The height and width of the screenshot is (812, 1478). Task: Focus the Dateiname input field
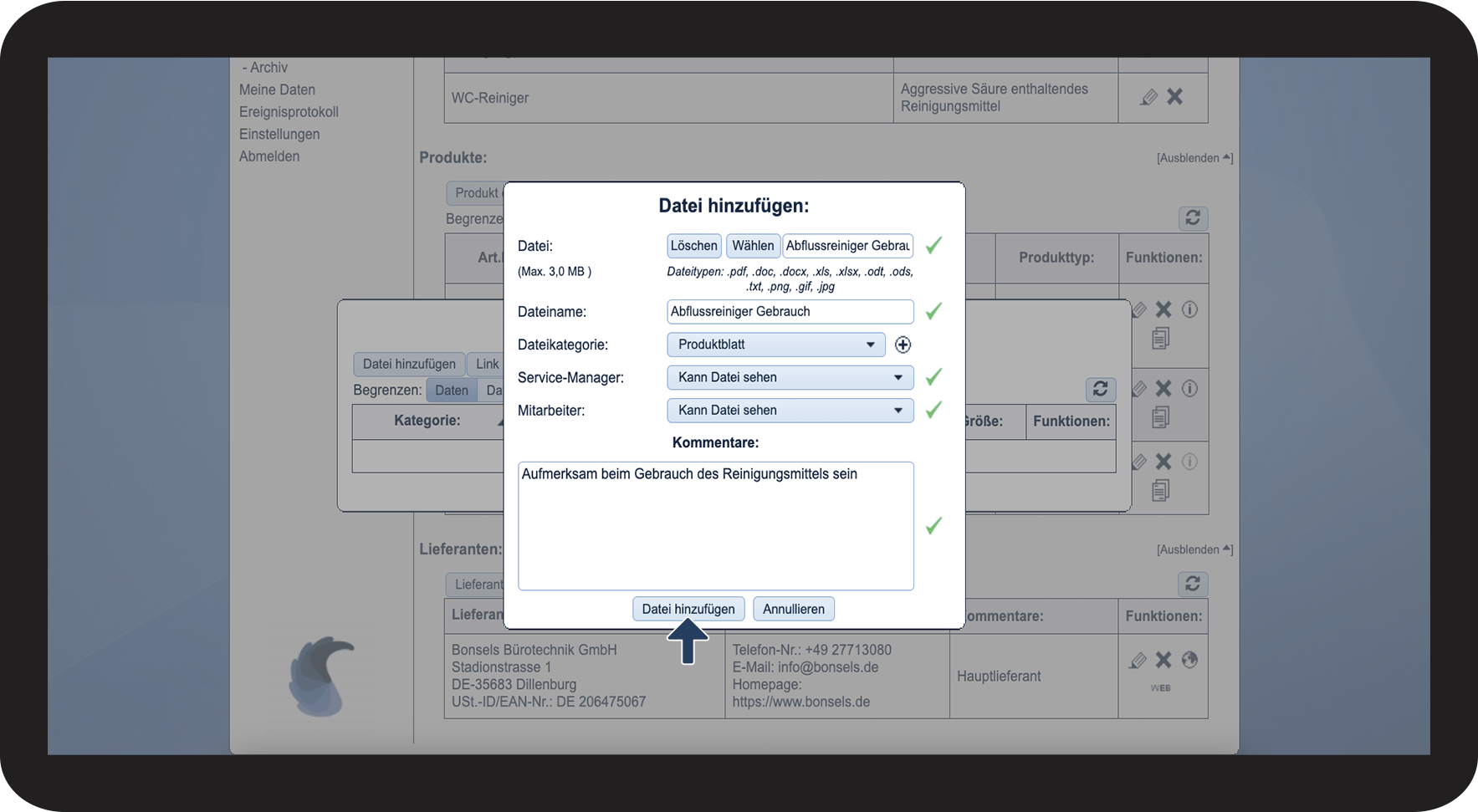(790, 312)
